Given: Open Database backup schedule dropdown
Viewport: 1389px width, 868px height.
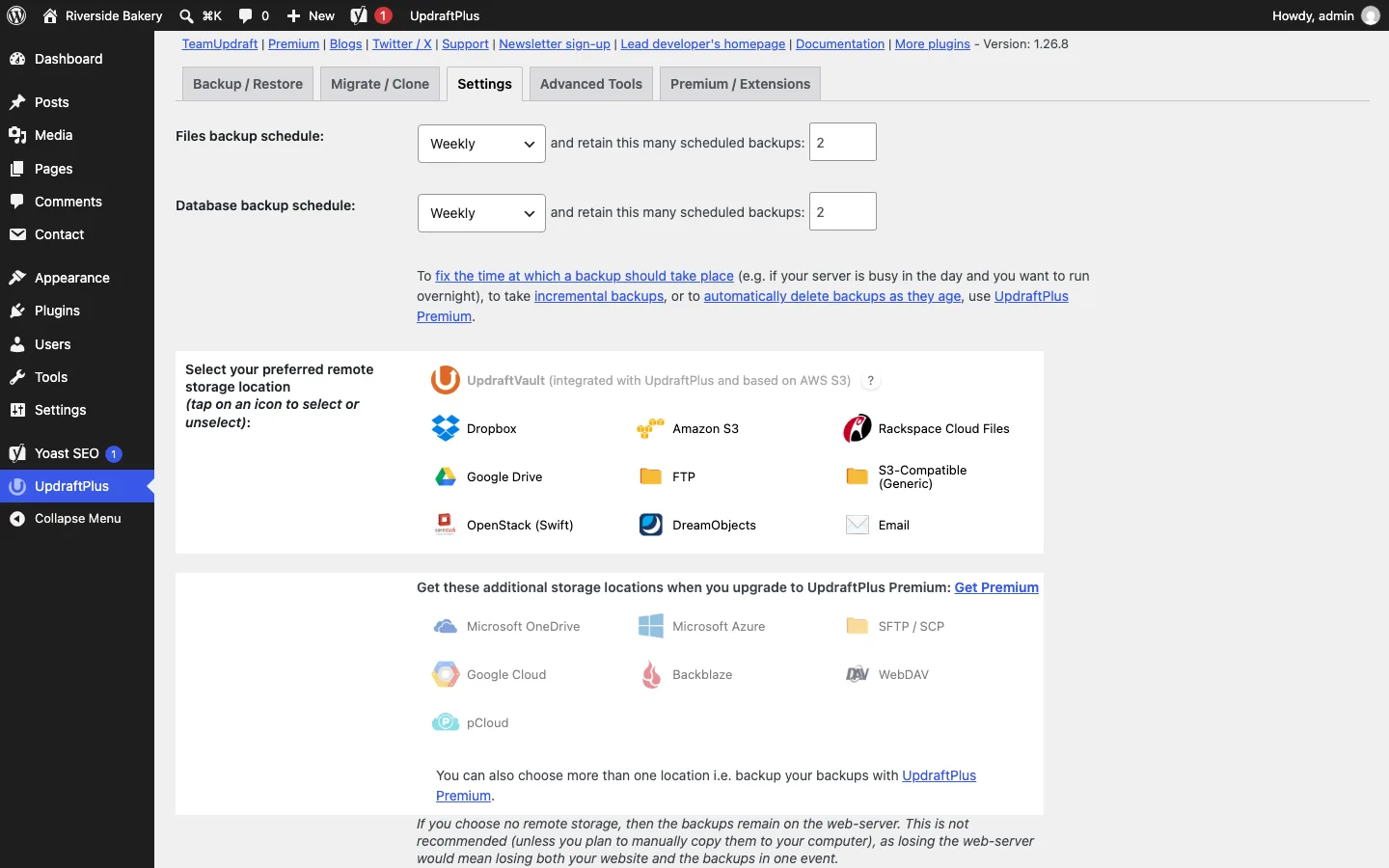Looking at the screenshot, I should pyautogui.click(x=481, y=213).
